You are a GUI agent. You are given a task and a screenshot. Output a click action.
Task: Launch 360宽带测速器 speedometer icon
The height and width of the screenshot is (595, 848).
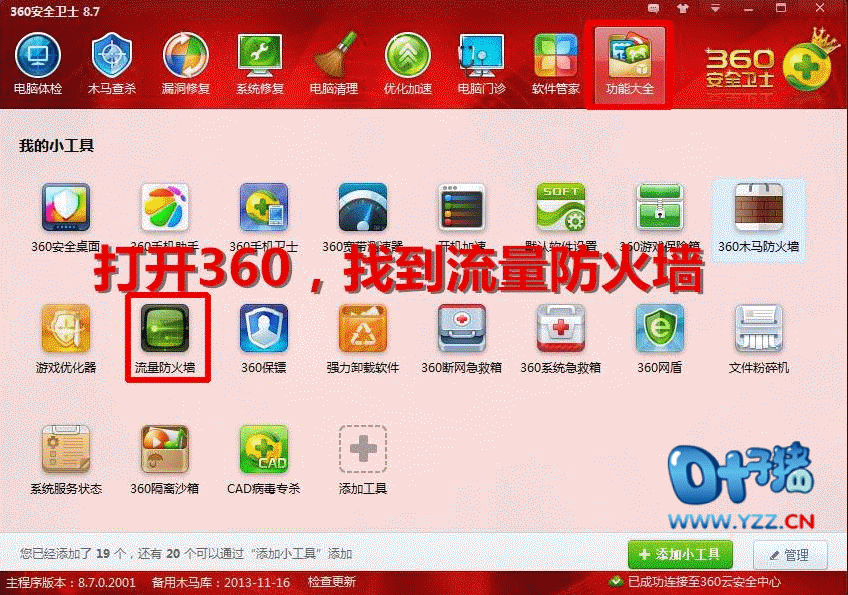pyautogui.click(x=362, y=217)
